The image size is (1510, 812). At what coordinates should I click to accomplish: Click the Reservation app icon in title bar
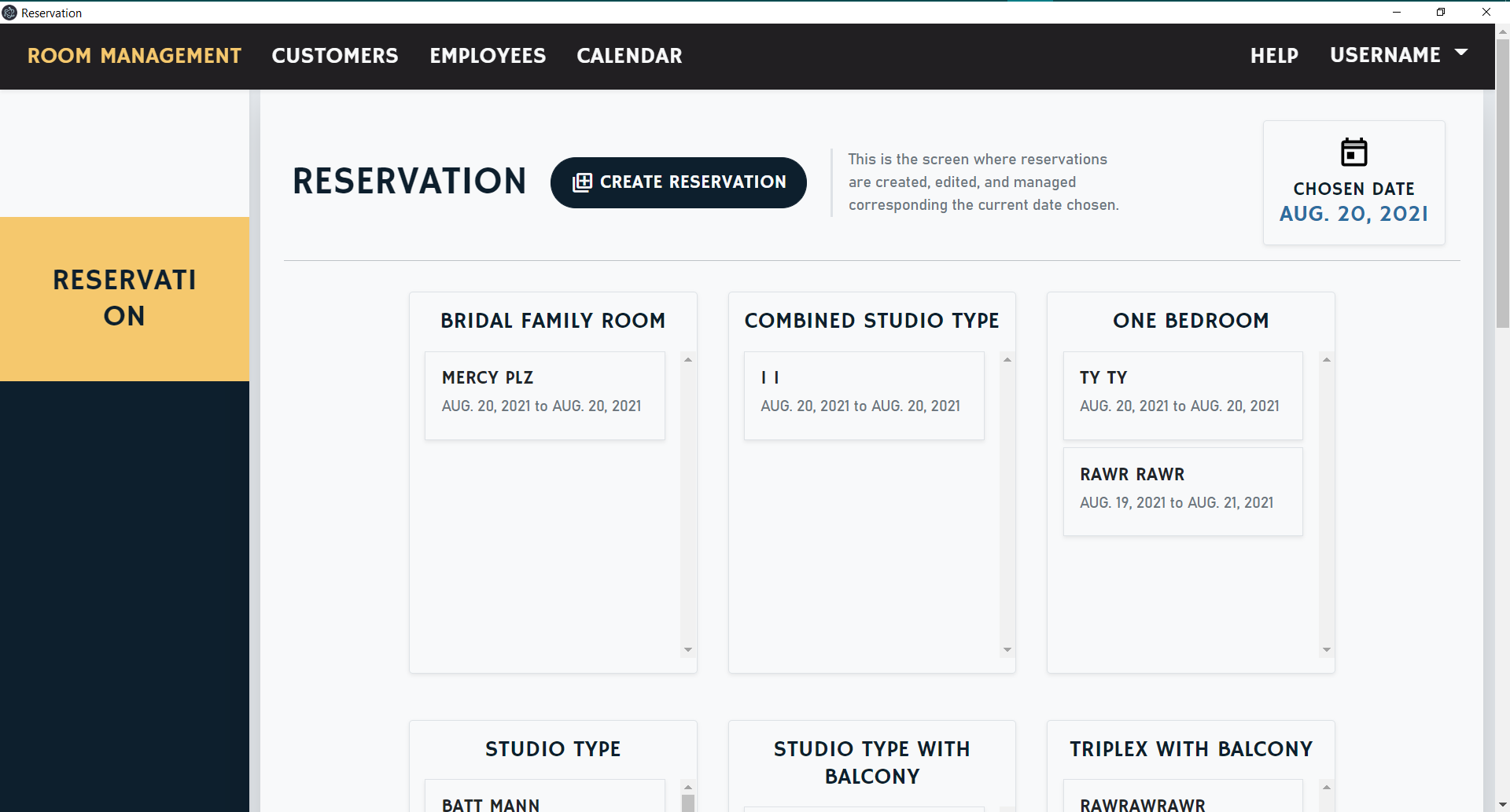pyautogui.click(x=9, y=13)
